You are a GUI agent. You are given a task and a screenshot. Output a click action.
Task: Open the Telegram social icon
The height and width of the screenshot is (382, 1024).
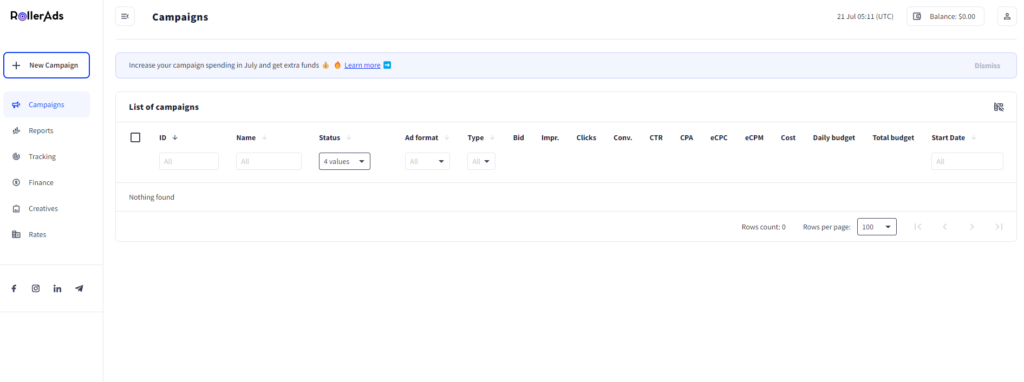(x=79, y=289)
